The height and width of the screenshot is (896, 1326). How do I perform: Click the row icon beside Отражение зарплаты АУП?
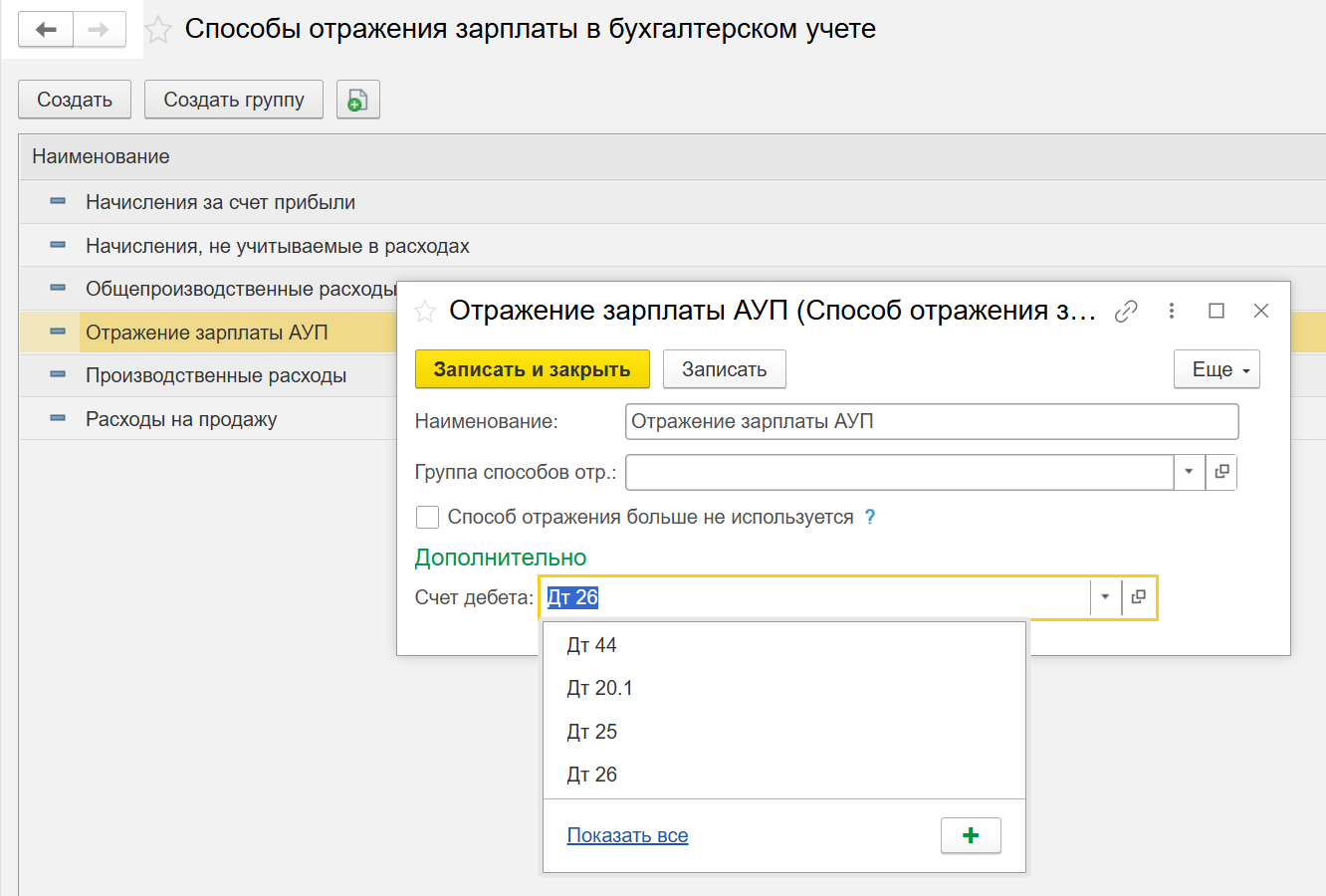click(58, 332)
